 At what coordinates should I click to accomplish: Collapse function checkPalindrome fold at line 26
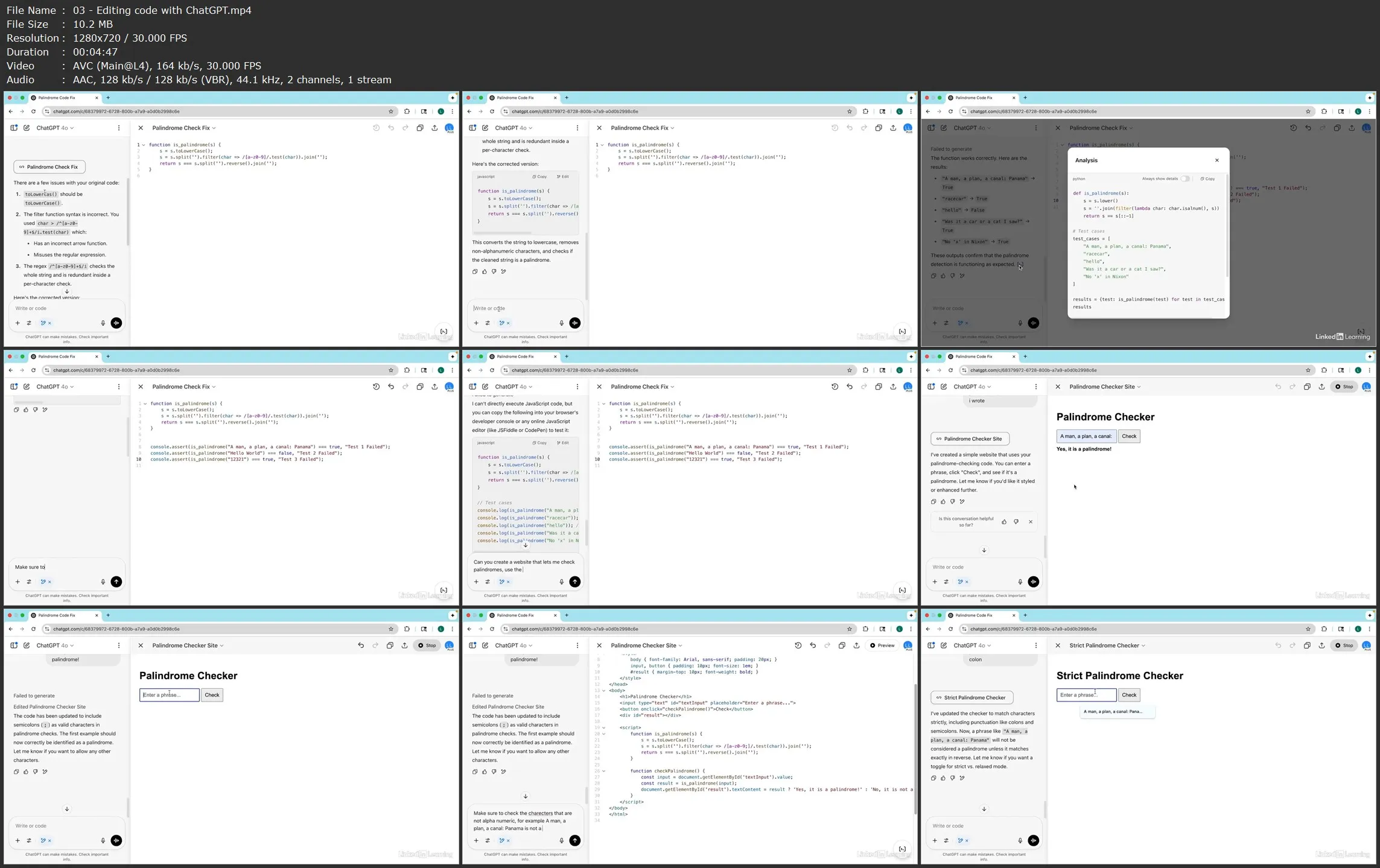tap(604, 771)
